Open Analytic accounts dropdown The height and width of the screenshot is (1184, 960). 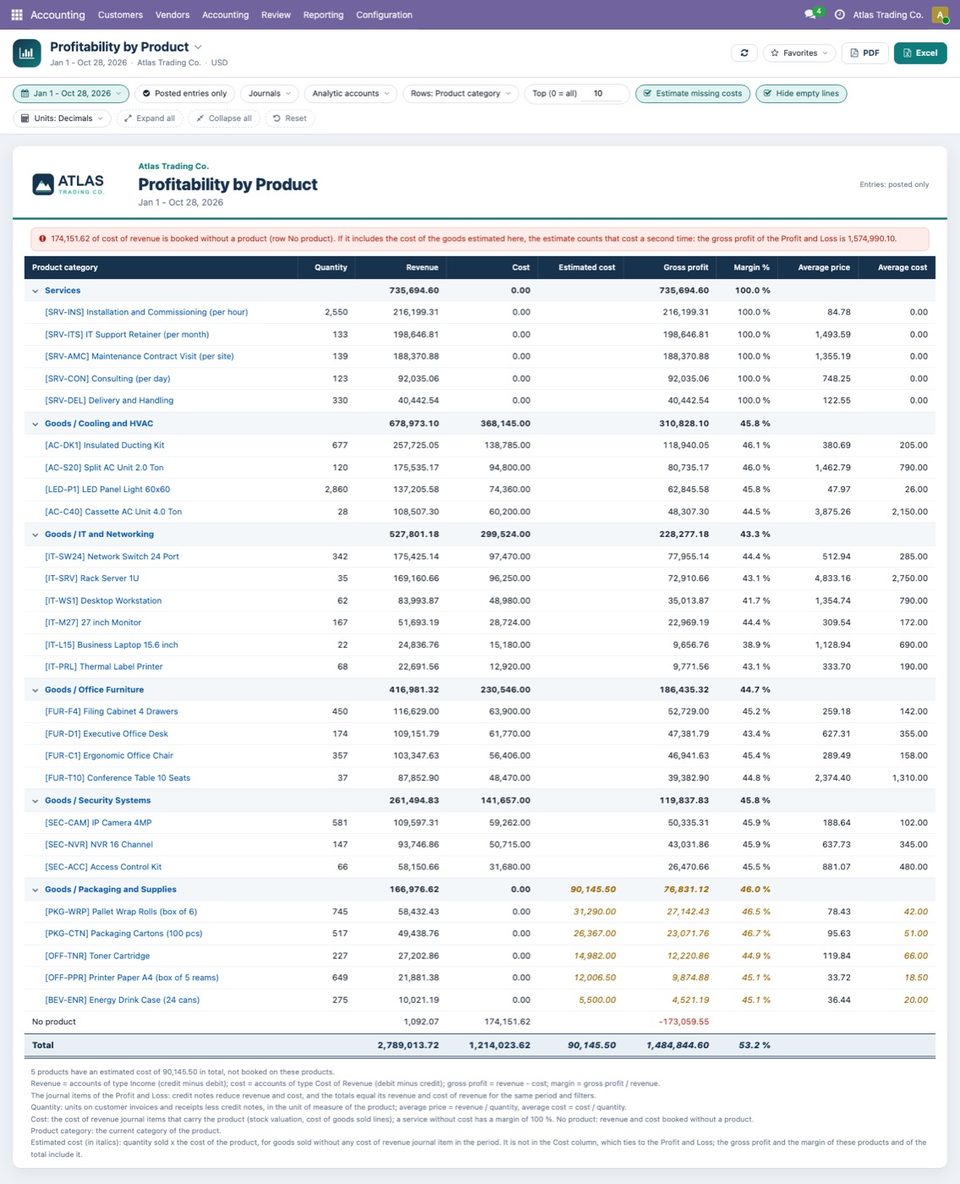pos(350,94)
